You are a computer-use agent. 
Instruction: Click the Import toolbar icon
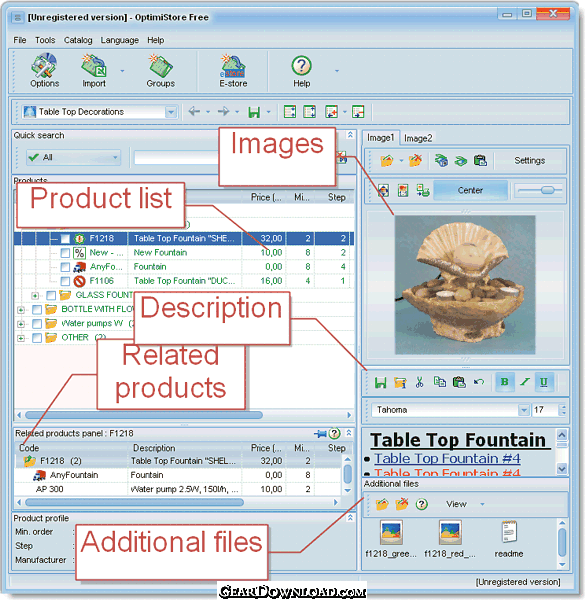pos(94,71)
